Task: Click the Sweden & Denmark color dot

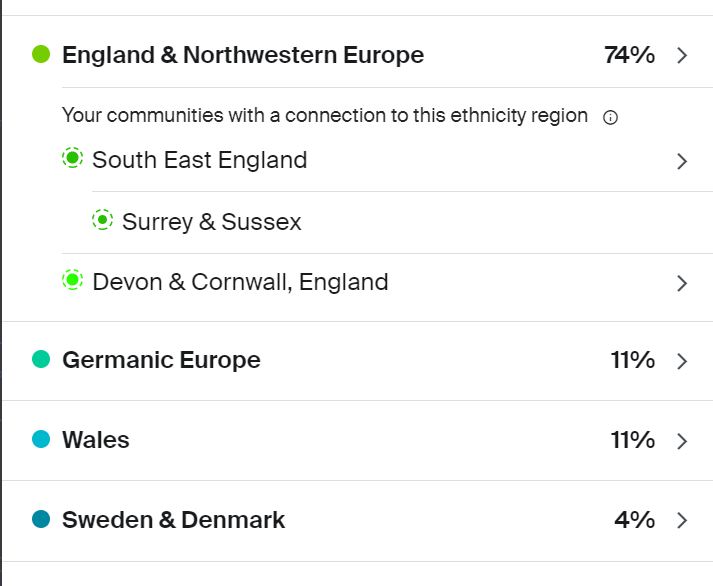Action: click(41, 519)
